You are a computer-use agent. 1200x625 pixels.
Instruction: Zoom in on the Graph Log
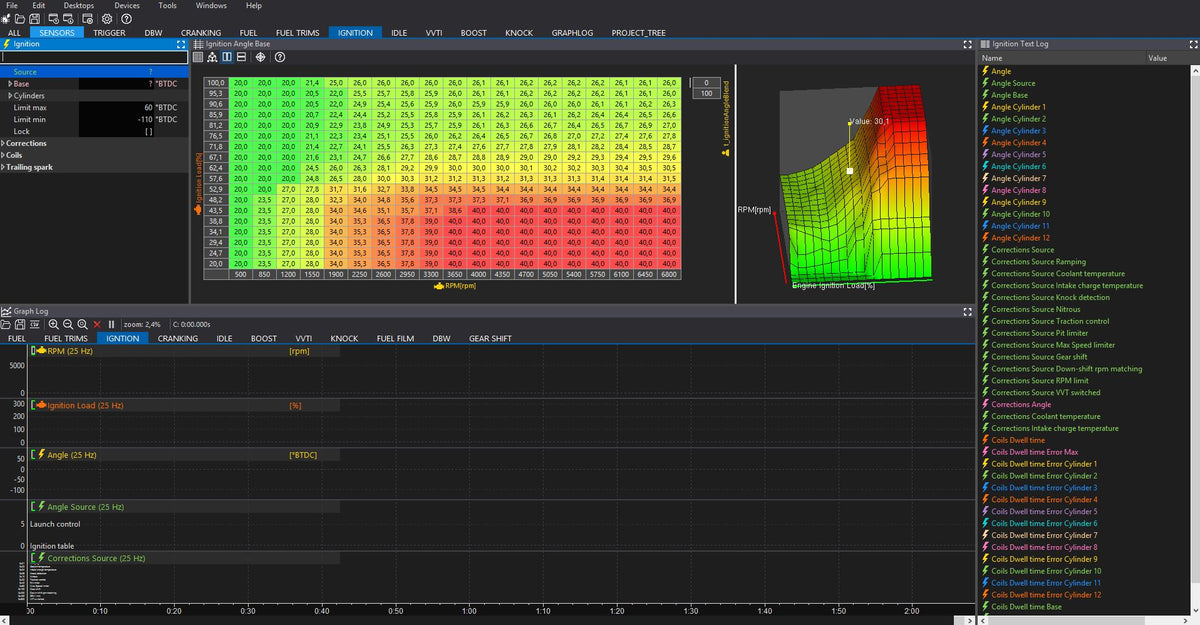click(x=54, y=324)
